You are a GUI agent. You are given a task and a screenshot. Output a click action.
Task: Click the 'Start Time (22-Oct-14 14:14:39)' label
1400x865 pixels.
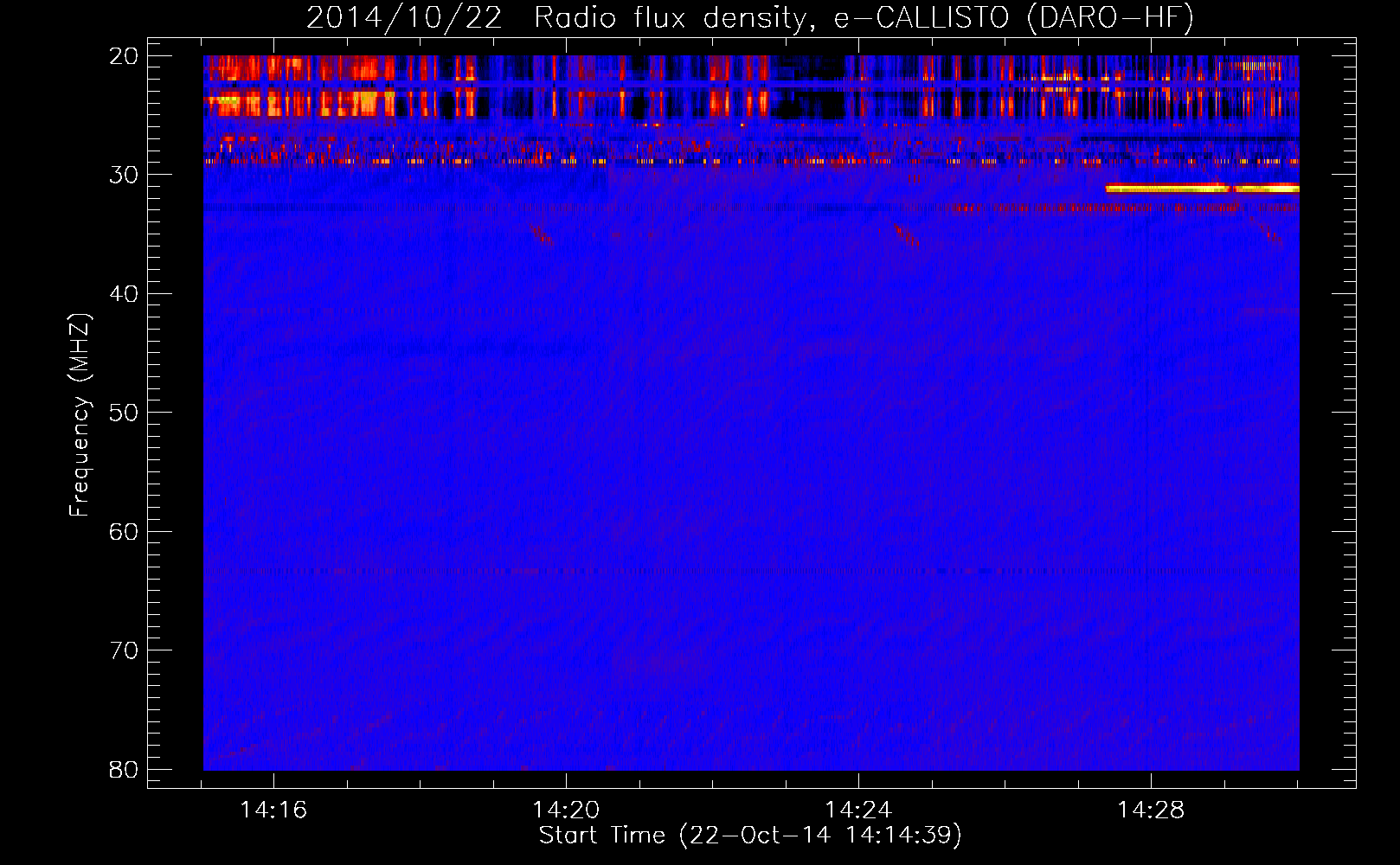(x=750, y=836)
